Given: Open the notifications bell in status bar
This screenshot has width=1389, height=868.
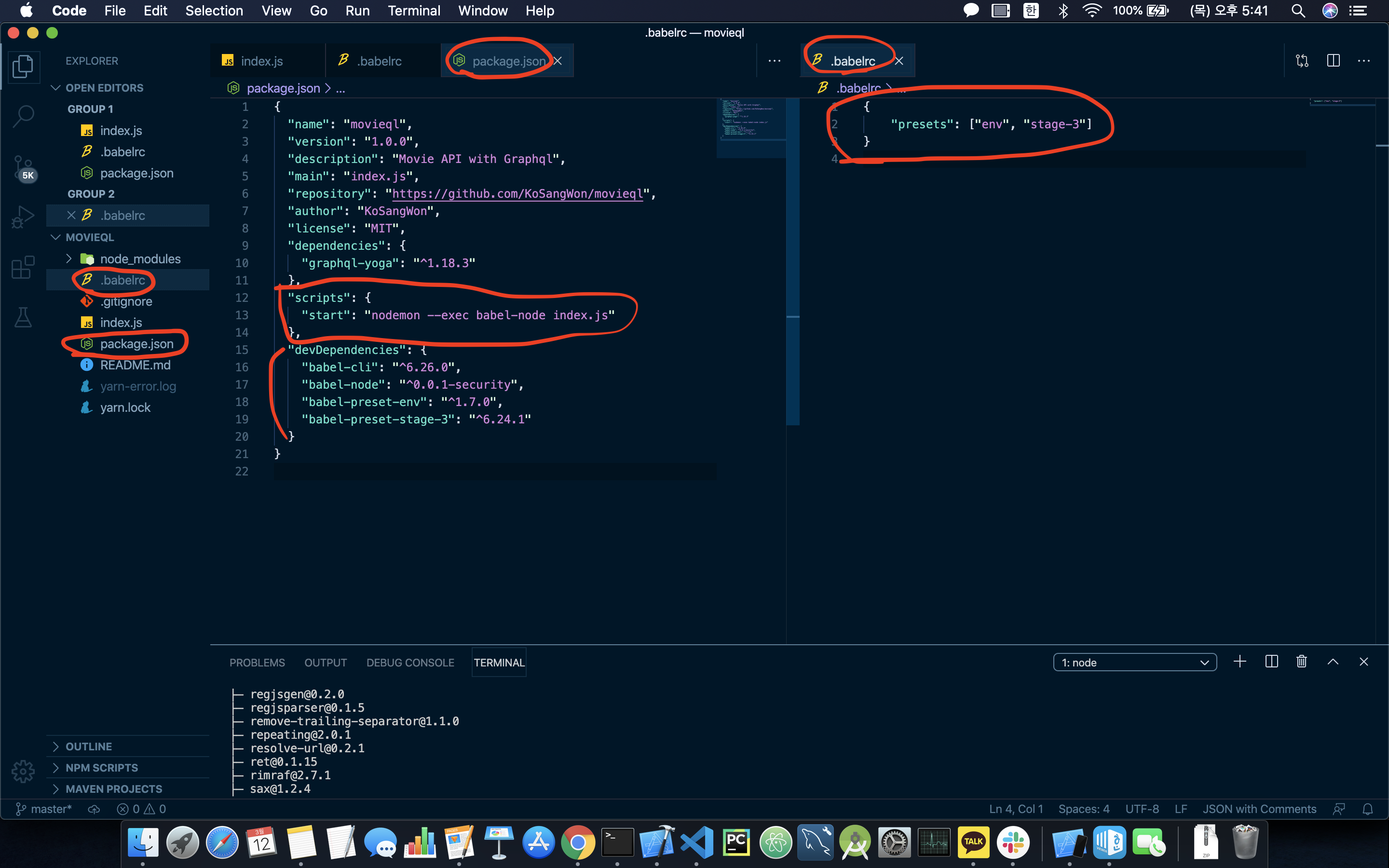Looking at the screenshot, I should coord(1367,809).
